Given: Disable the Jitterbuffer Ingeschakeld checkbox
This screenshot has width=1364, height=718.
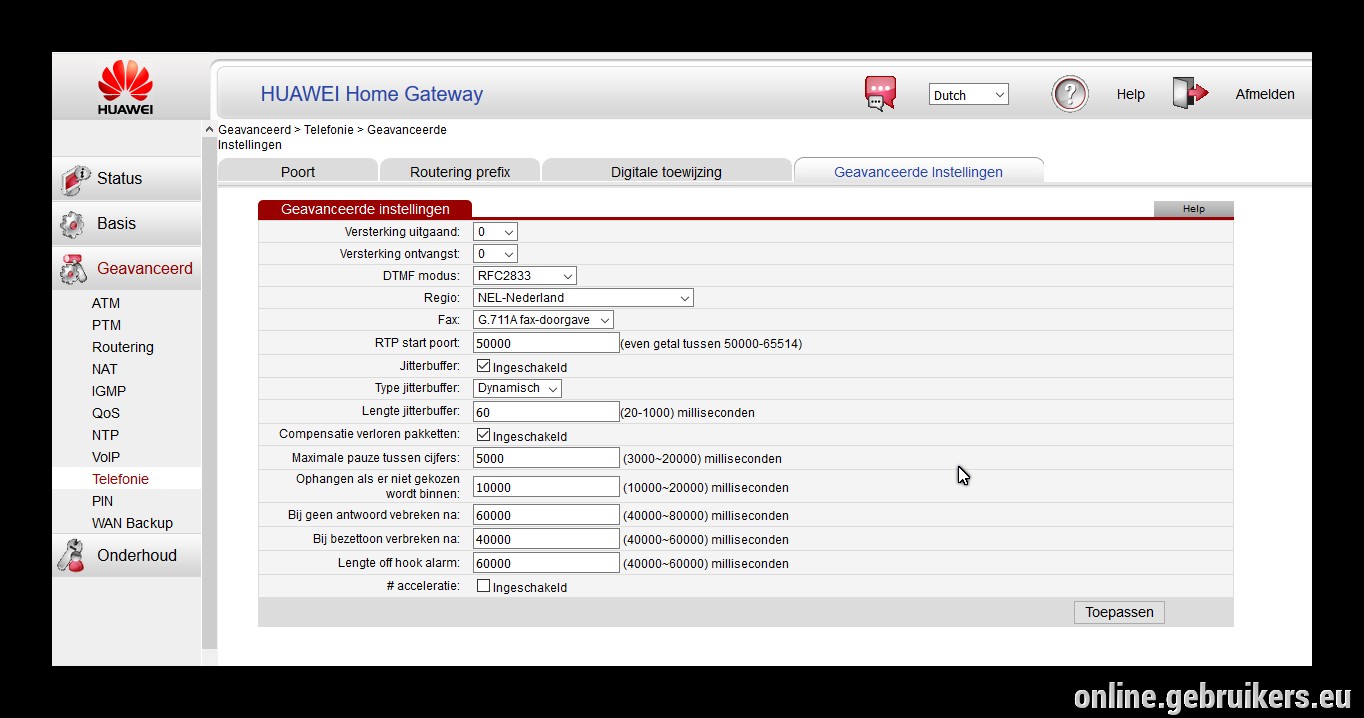Looking at the screenshot, I should 483,366.
